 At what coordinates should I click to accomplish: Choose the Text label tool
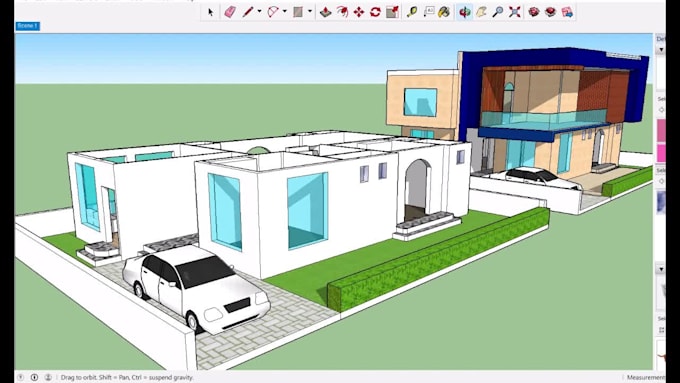click(x=429, y=12)
